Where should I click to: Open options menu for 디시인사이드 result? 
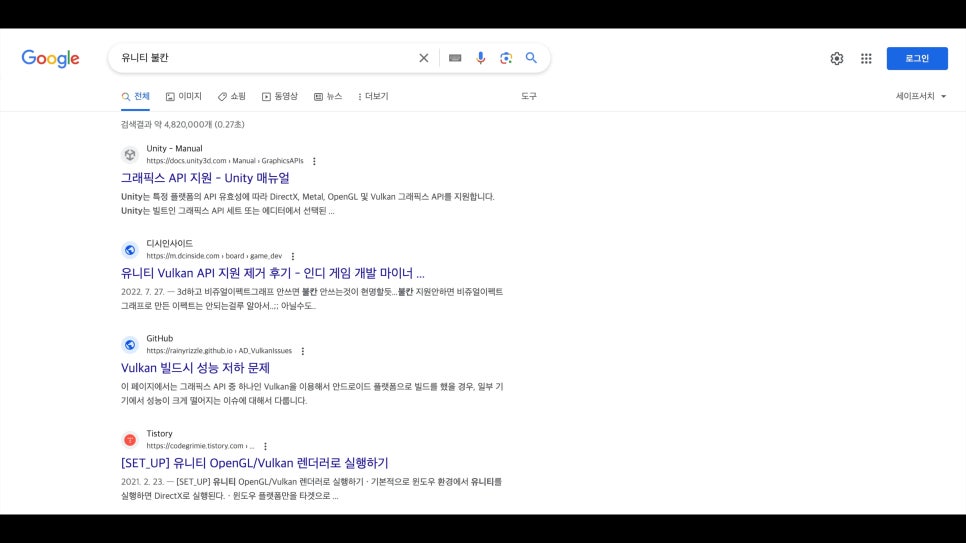[293, 256]
